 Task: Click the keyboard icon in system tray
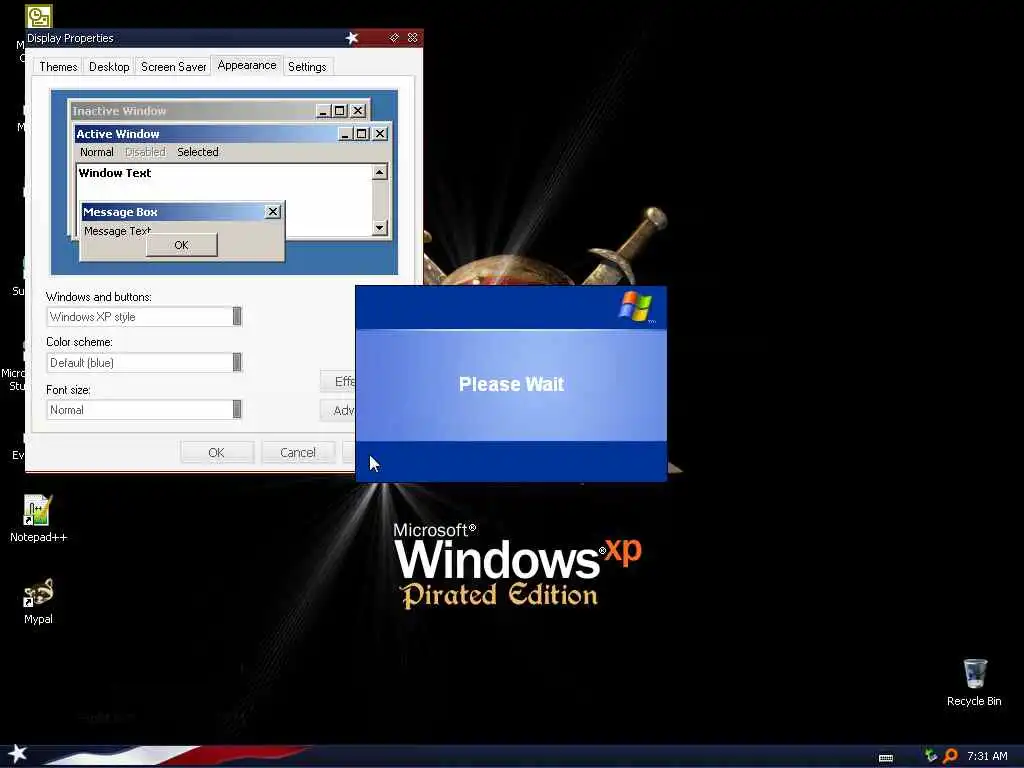click(886, 758)
